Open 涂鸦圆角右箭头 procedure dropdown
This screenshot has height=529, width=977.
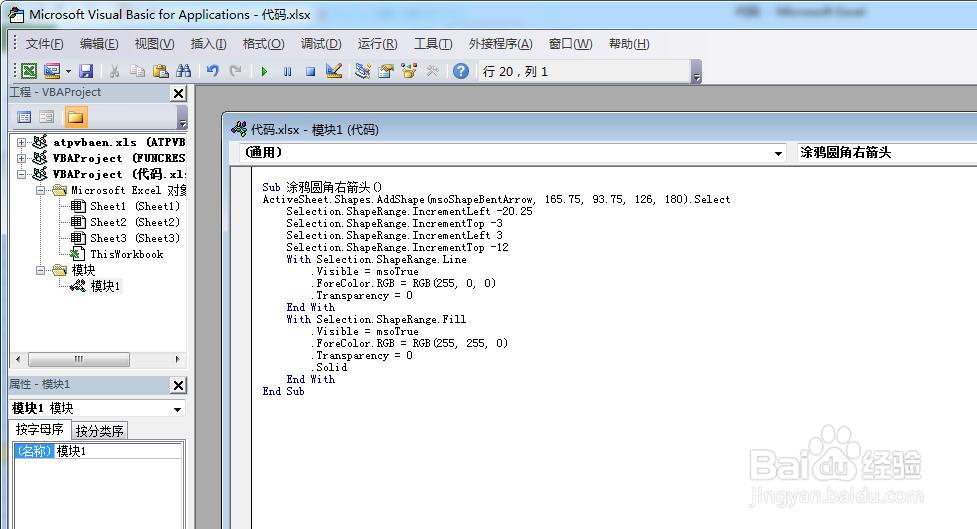pos(887,153)
